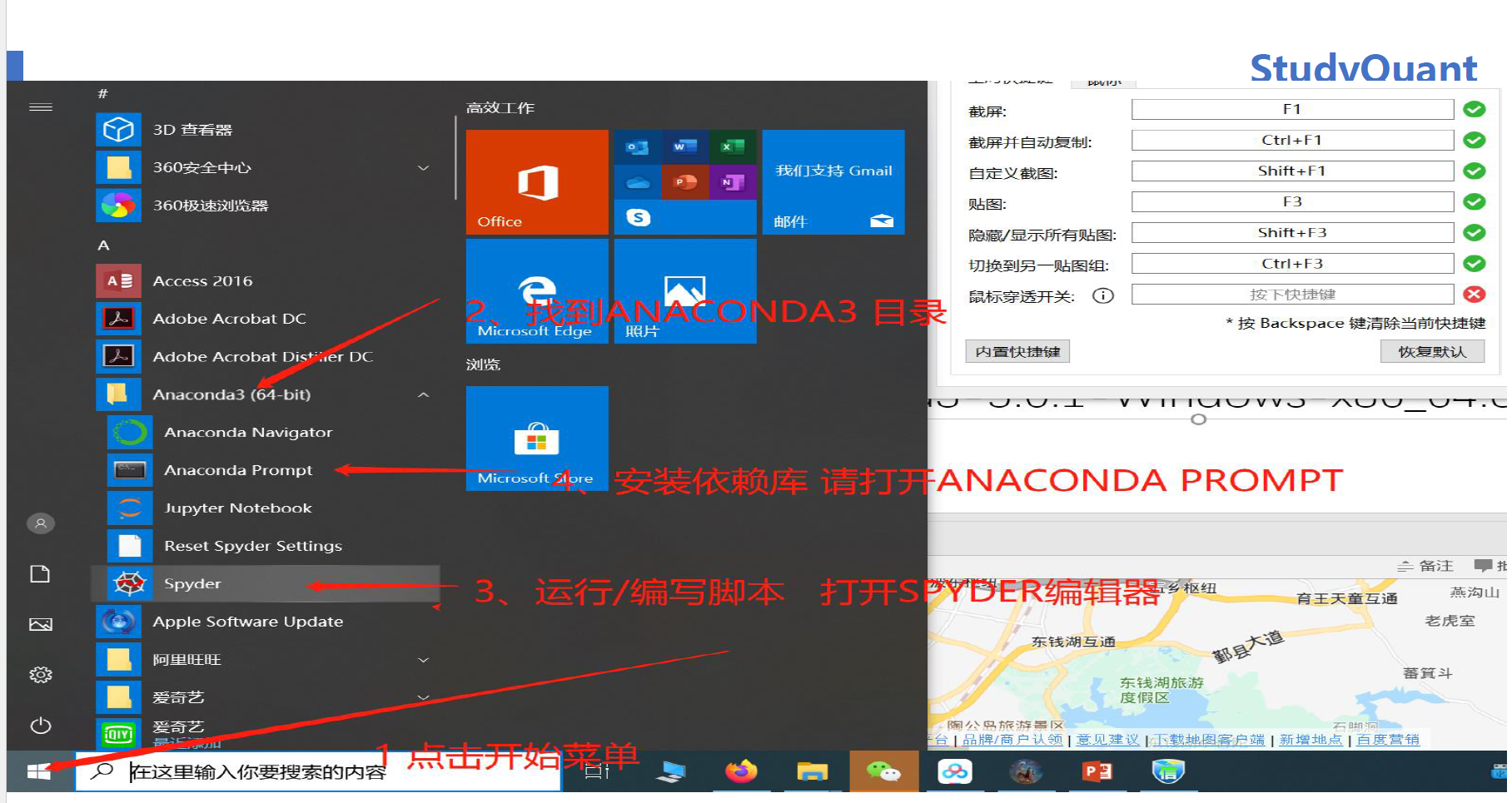
Task: Open the Documents shortcut in Start sidebar
Action: 41,574
